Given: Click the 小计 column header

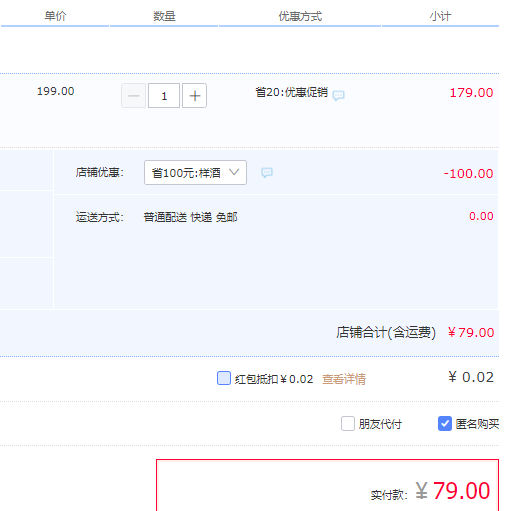Looking at the screenshot, I should coord(441,16).
